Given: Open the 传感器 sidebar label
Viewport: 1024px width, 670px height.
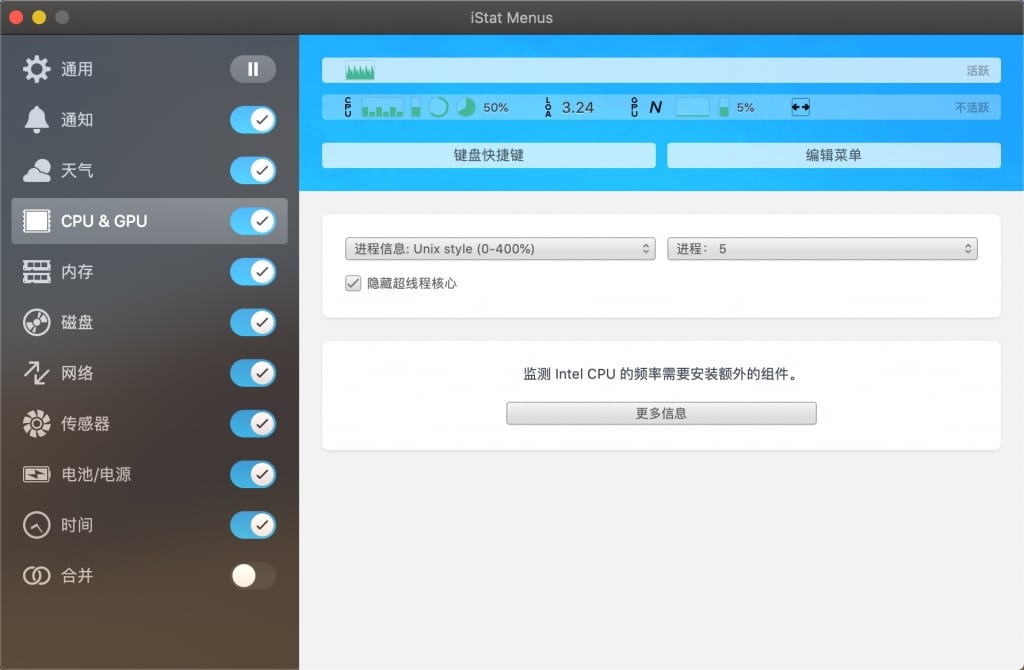Looking at the screenshot, I should coord(85,424).
